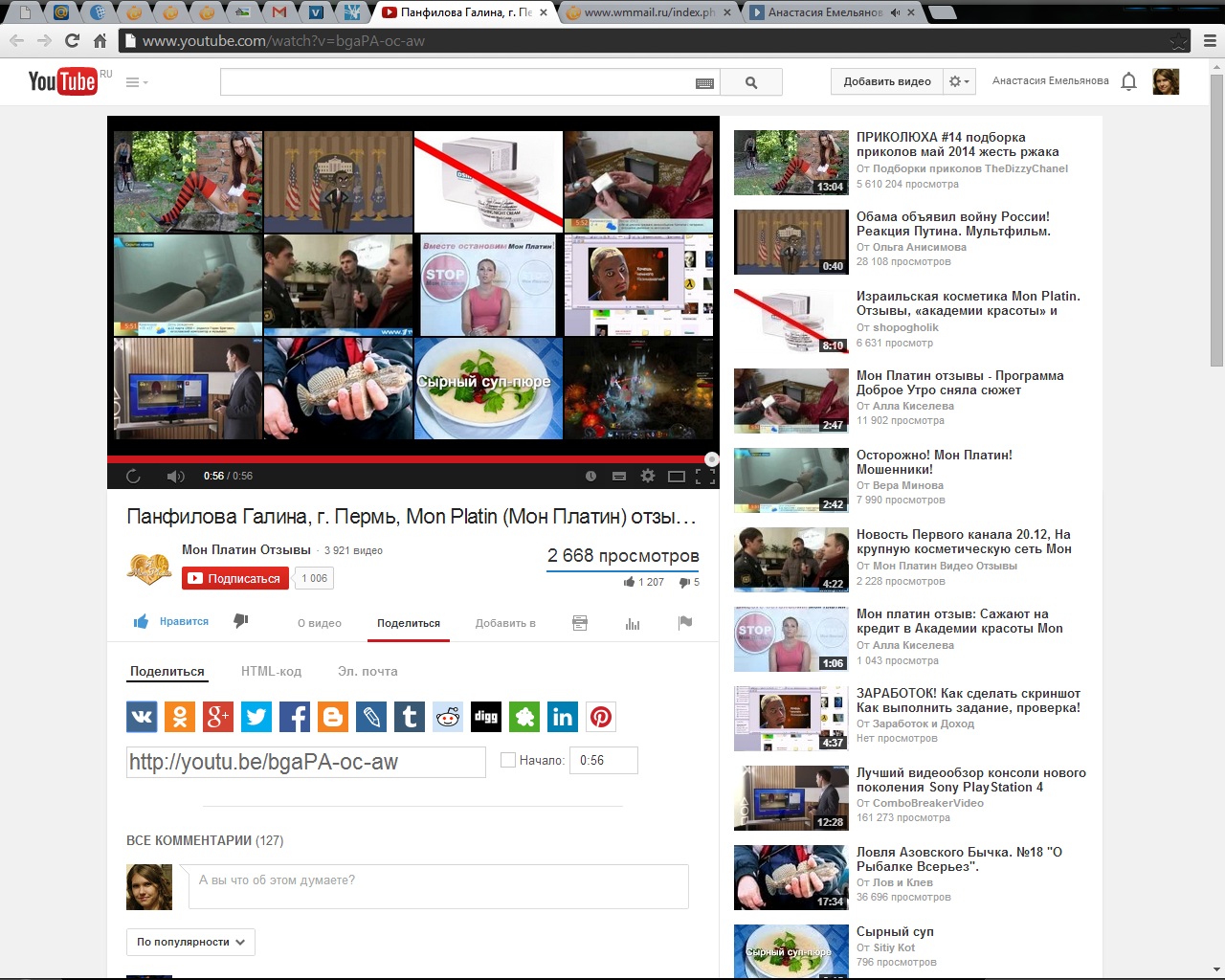Report the video with the flag icon
Screen dimensions: 1225x980
(x=685, y=623)
